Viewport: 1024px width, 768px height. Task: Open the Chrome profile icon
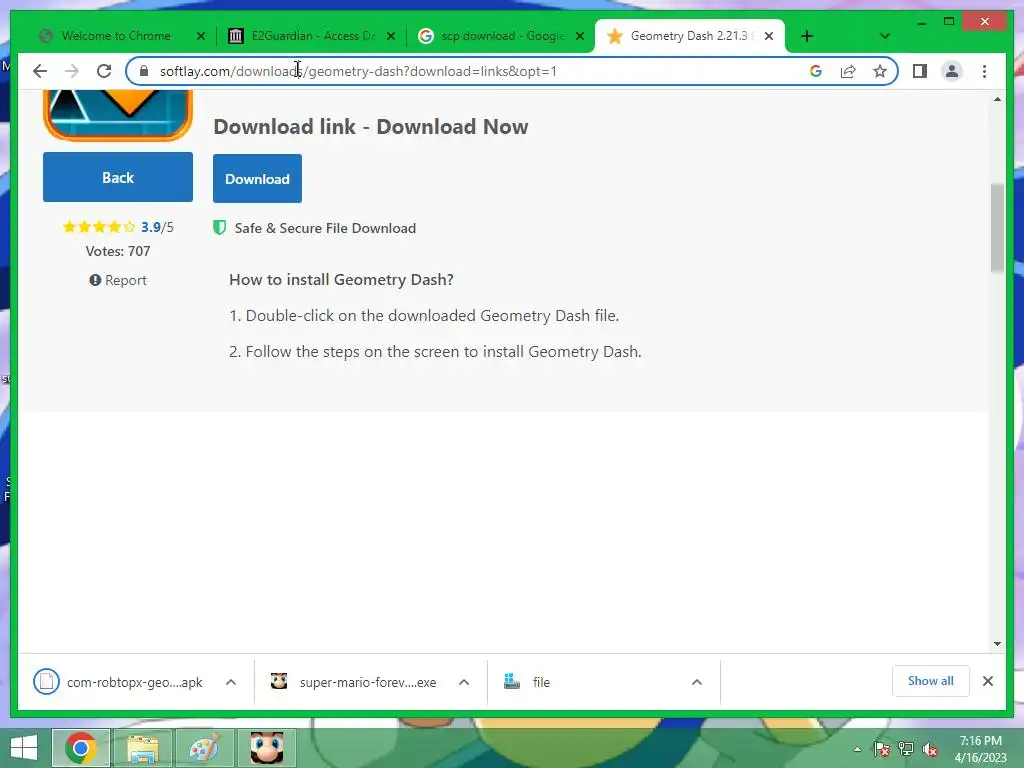click(x=952, y=71)
